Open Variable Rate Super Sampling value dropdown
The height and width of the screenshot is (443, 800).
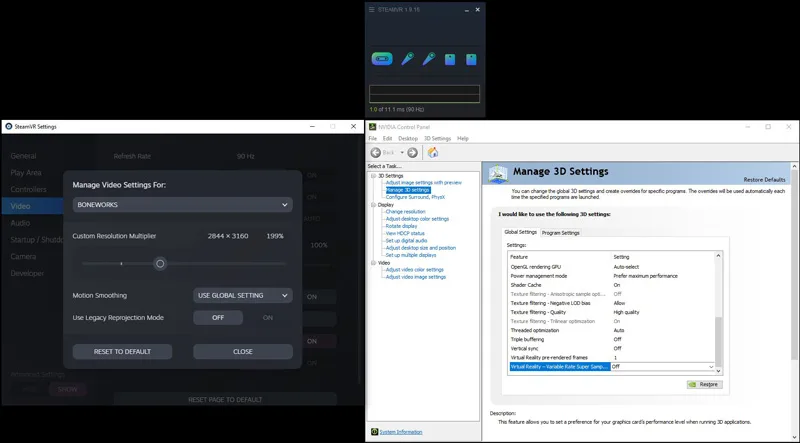coord(711,366)
